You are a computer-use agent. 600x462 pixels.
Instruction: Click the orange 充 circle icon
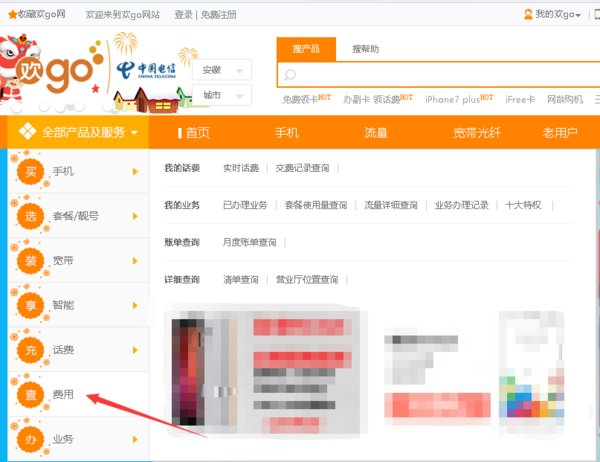click(31, 350)
